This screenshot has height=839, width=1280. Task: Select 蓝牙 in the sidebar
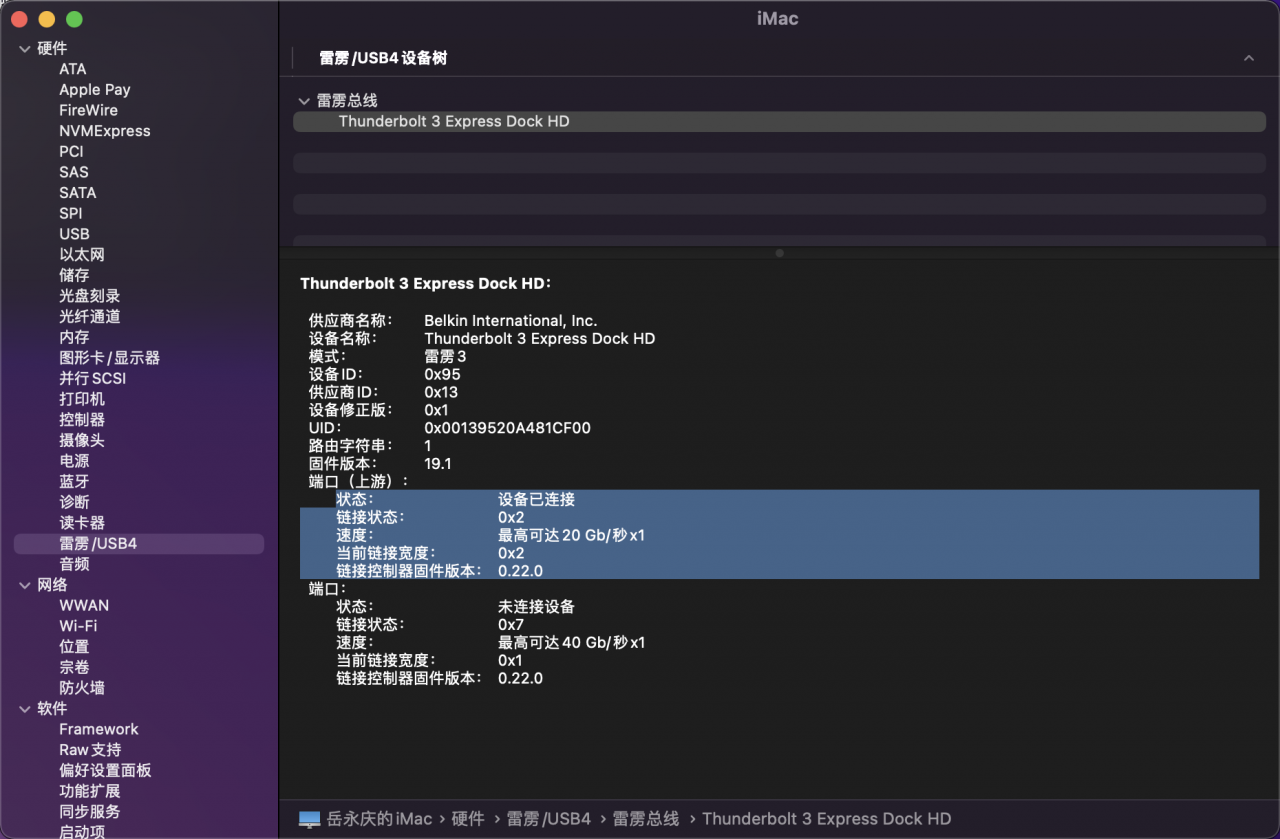pos(74,481)
